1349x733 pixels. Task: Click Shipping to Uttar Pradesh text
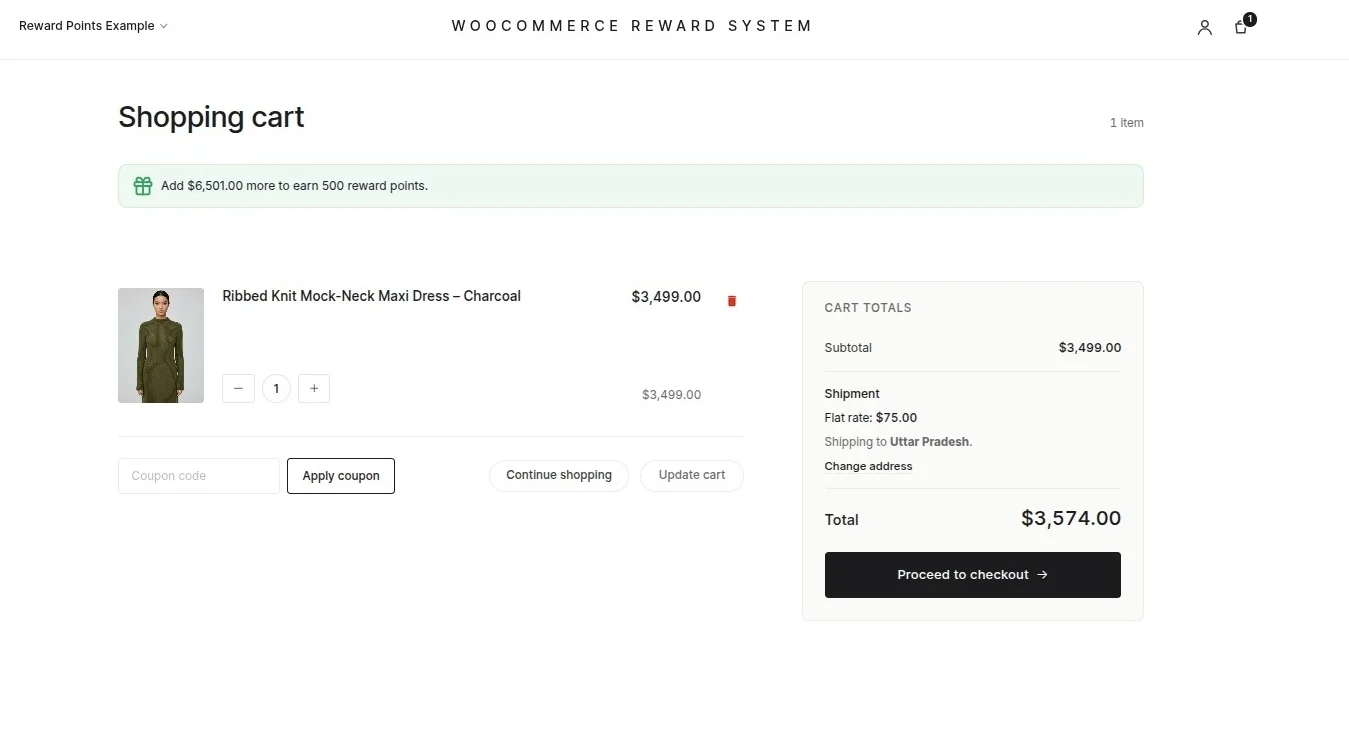click(x=898, y=442)
